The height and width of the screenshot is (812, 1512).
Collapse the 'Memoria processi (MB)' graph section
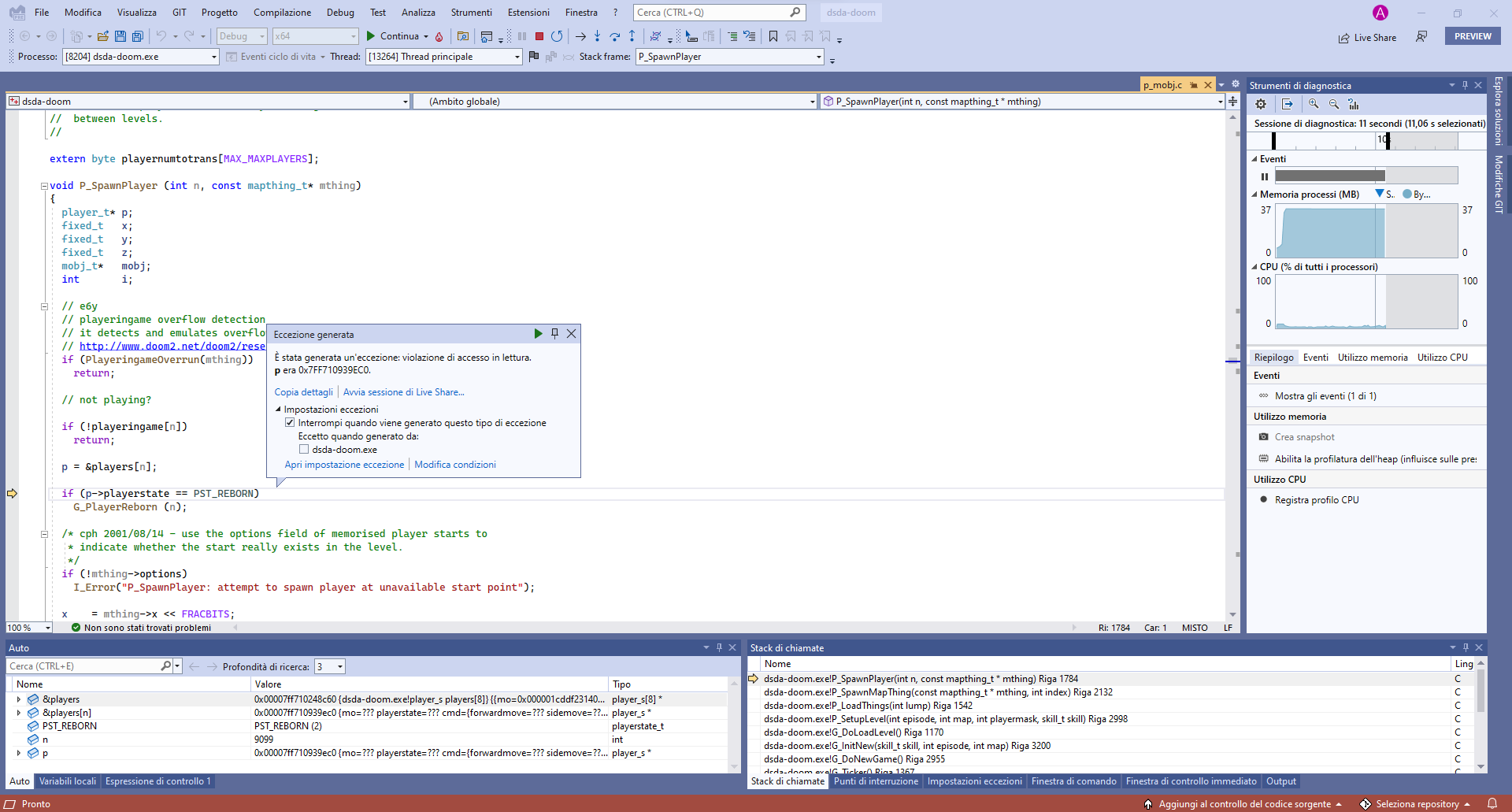[x=1254, y=195]
